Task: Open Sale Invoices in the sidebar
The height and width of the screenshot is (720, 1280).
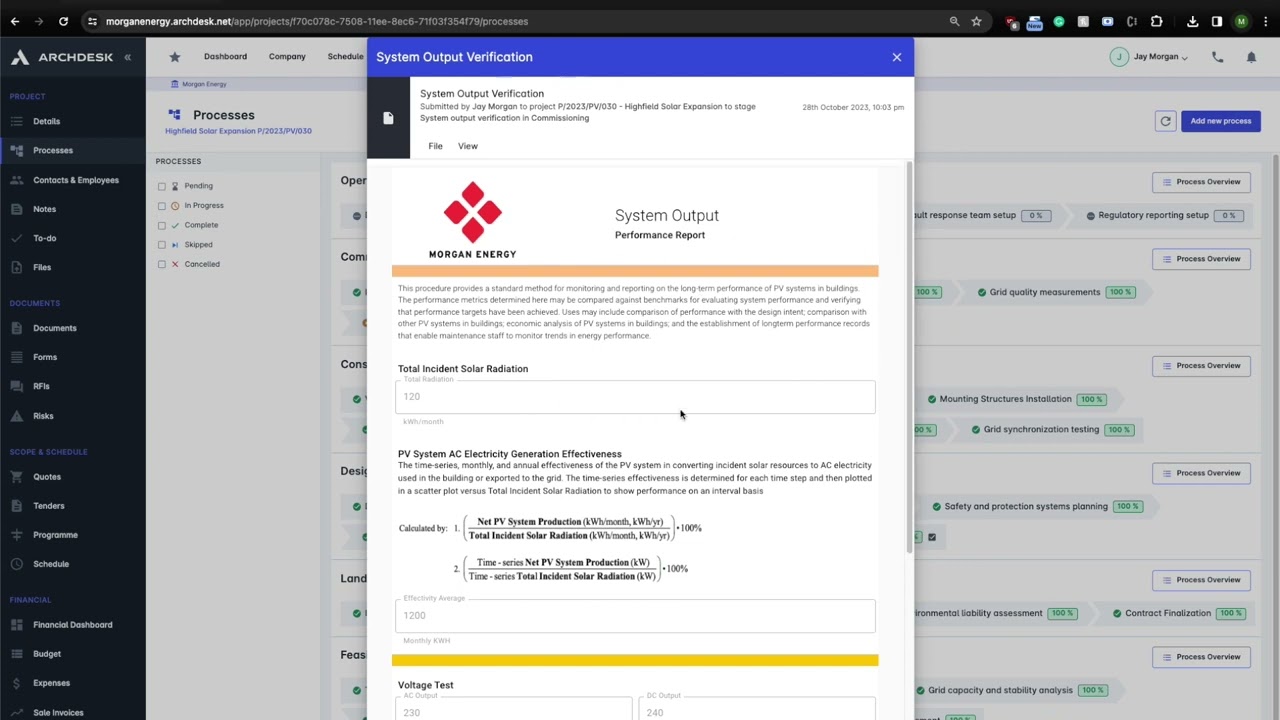Action: click(x=58, y=712)
